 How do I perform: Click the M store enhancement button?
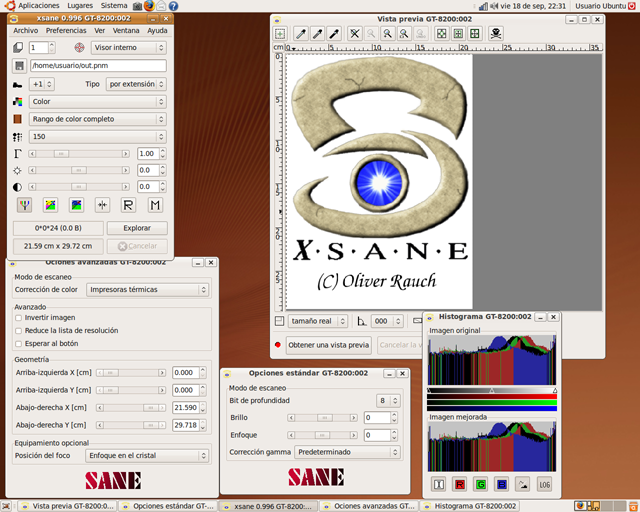coord(155,205)
